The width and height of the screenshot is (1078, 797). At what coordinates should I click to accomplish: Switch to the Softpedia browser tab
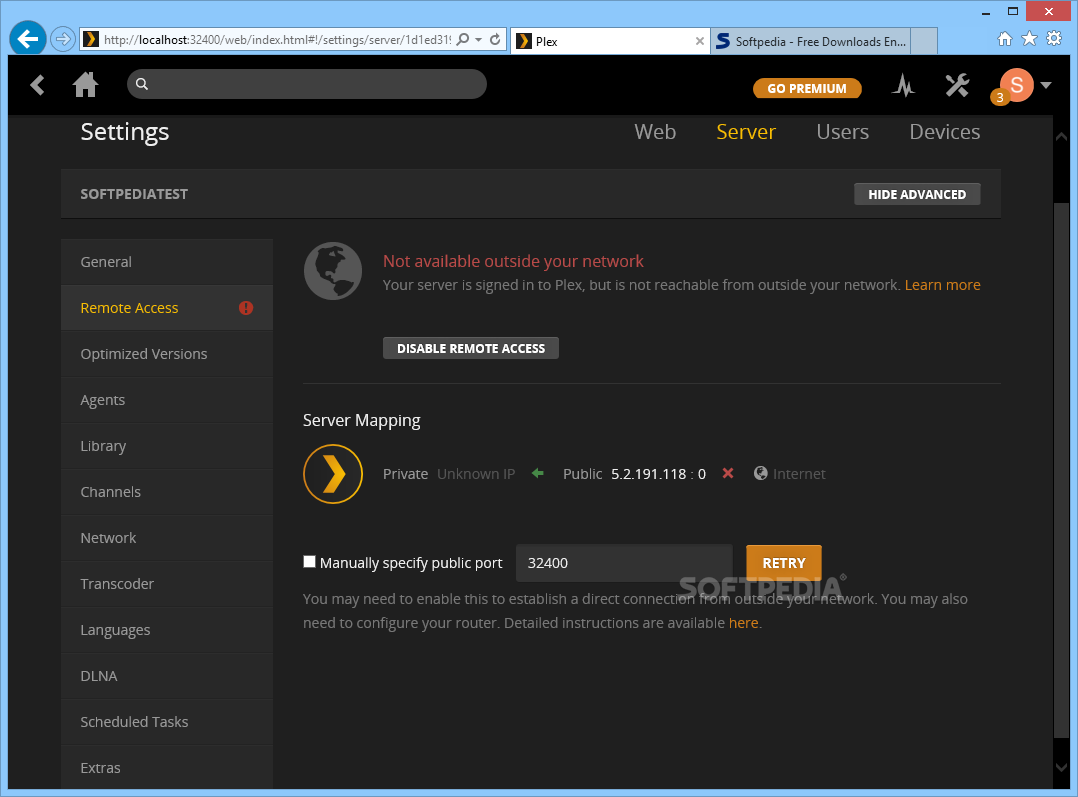tap(811, 41)
